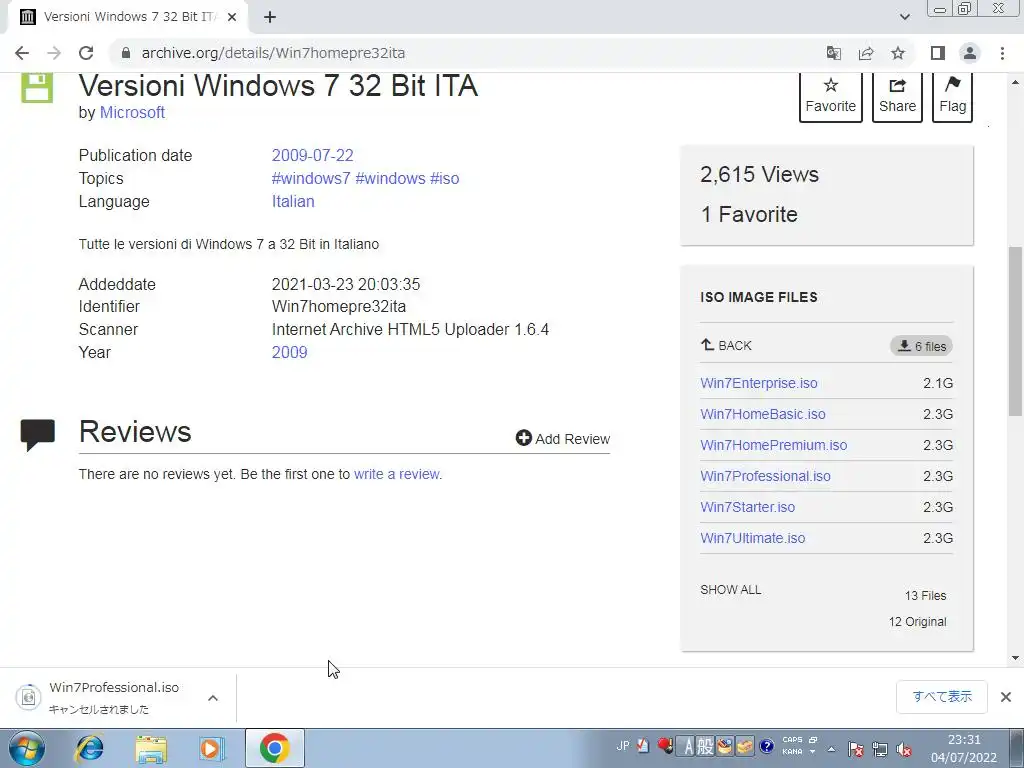
Task: Open the #windows topic link
Action: pos(391,178)
